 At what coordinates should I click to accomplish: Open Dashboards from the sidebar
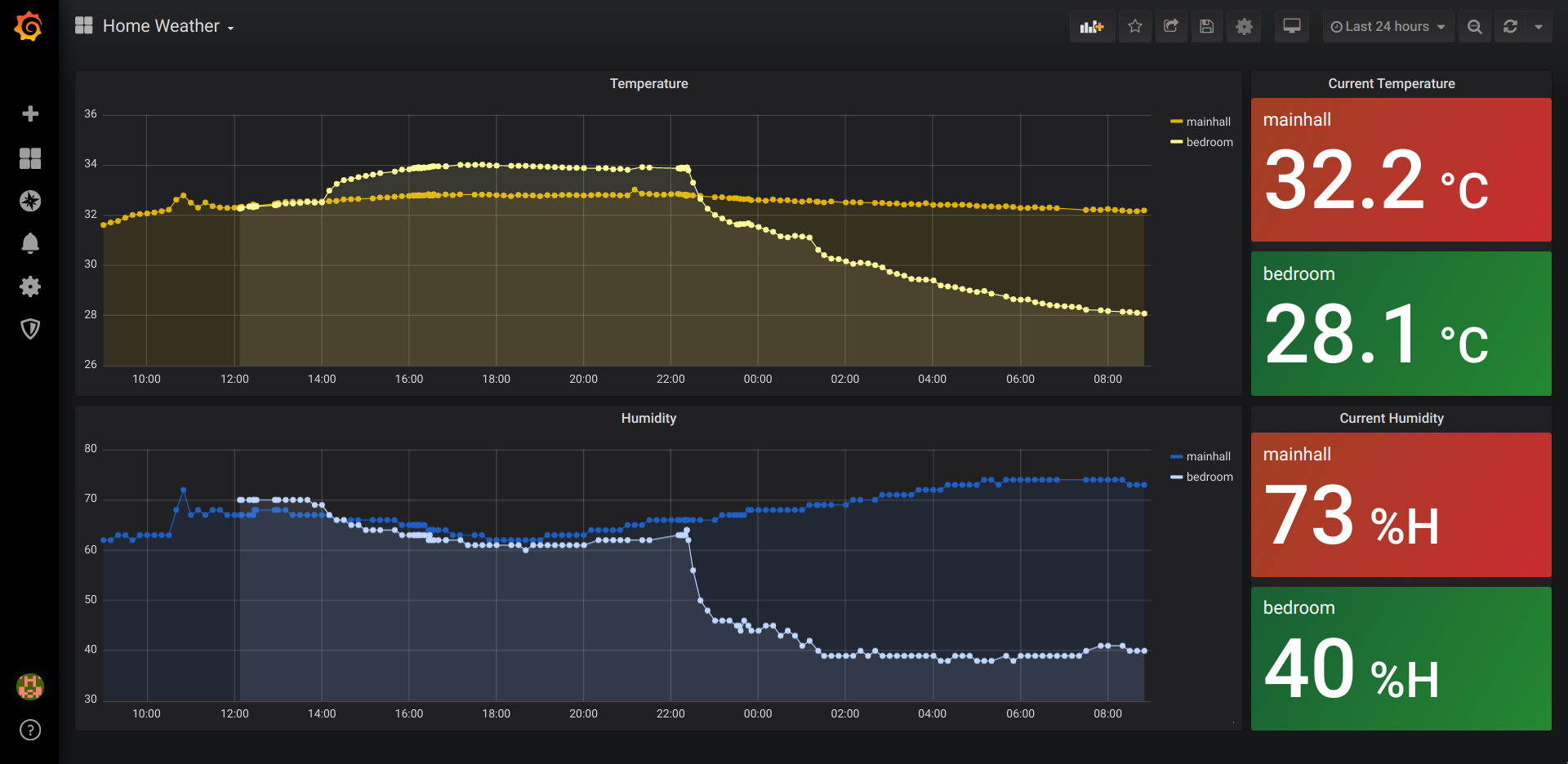30,158
